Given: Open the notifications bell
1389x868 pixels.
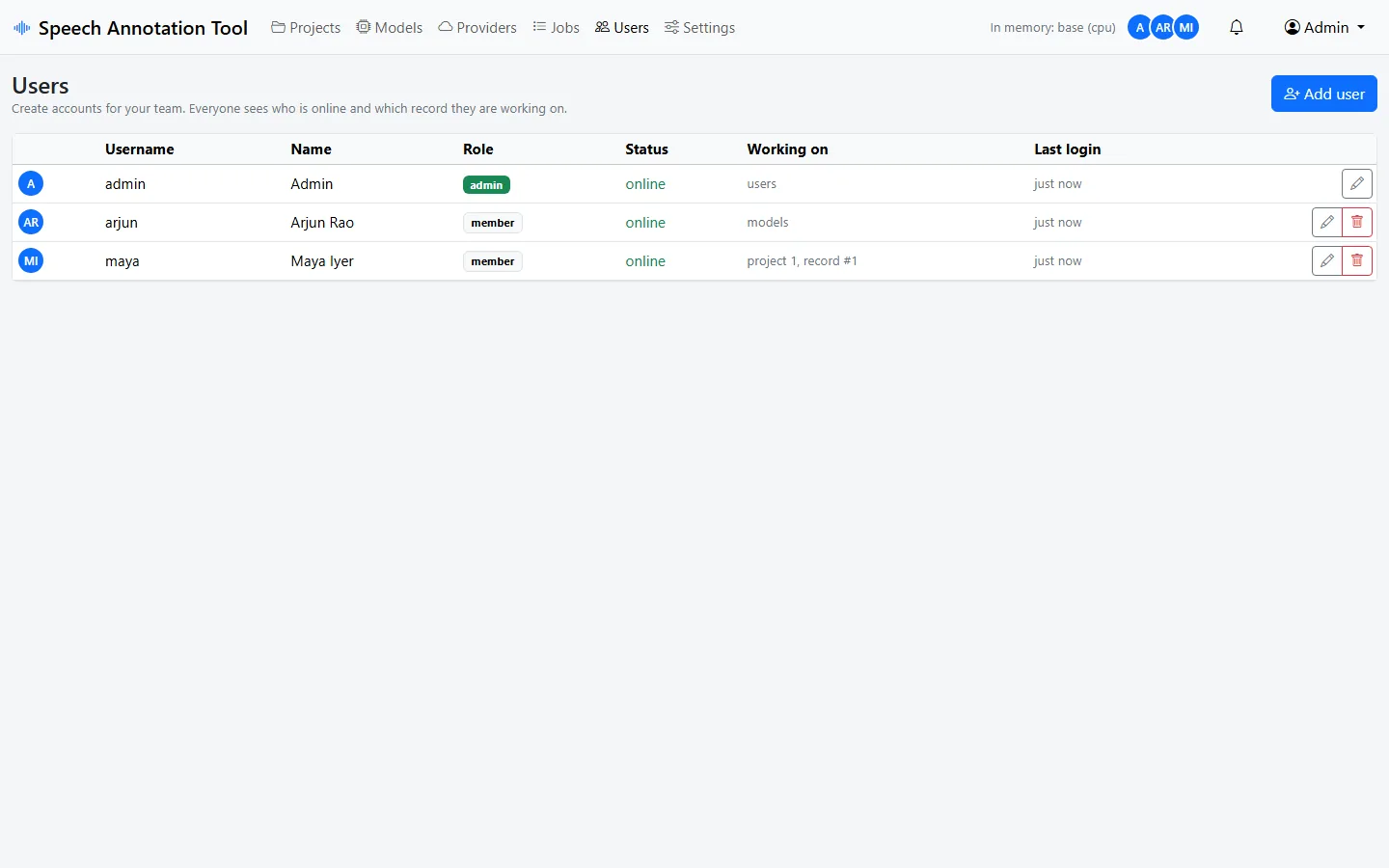Looking at the screenshot, I should click(1237, 28).
